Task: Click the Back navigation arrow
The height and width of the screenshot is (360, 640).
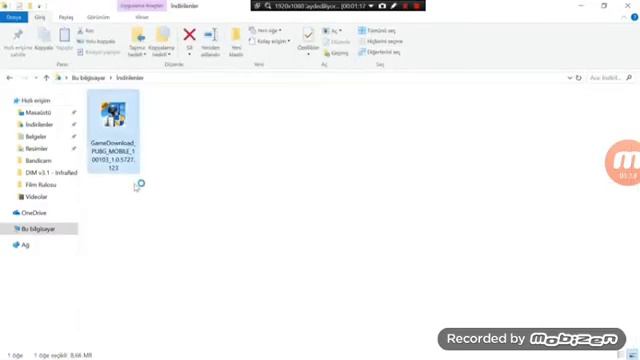Action: click(x=9, y=78)
